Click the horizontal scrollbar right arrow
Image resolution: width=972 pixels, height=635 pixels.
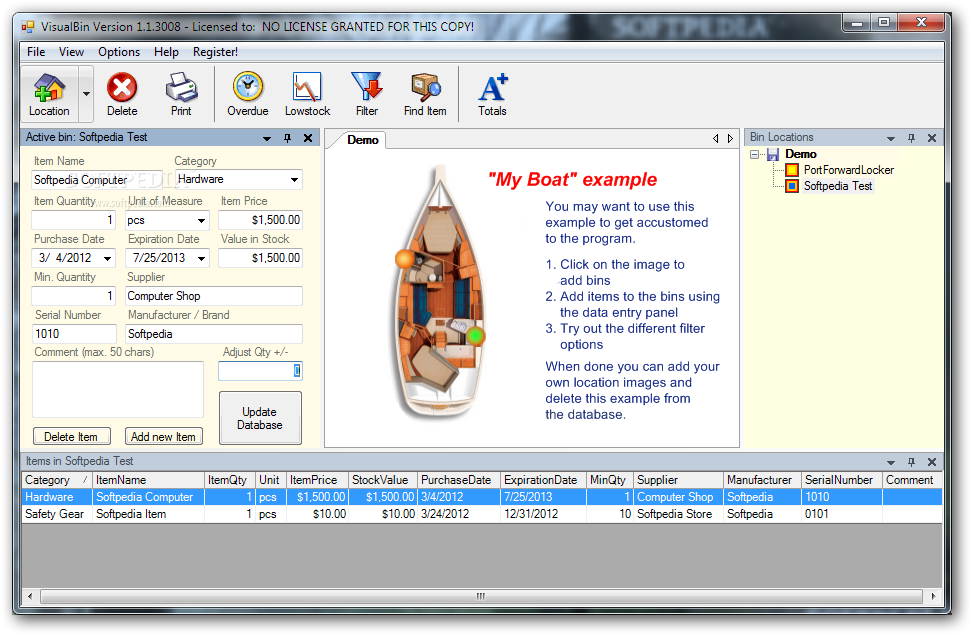[933, 597]
